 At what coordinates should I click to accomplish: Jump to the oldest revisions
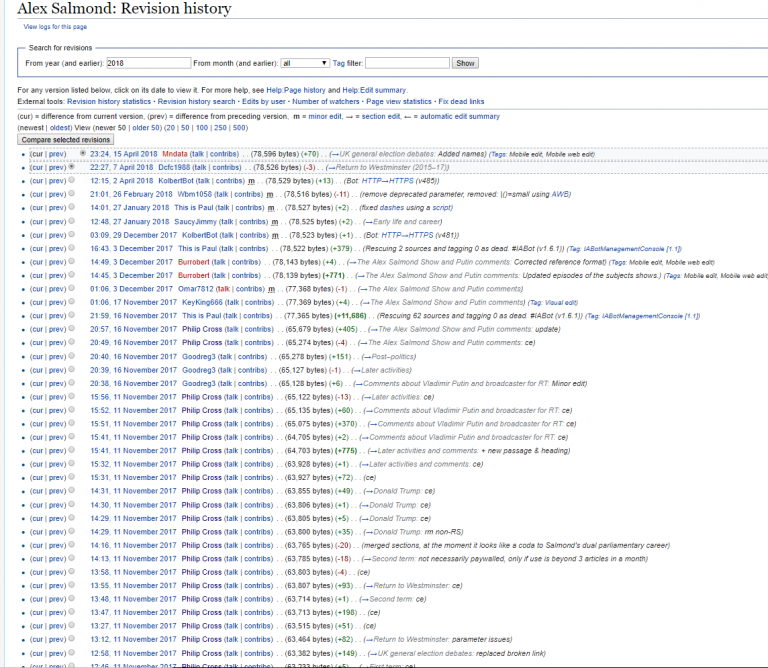point(61,128)
